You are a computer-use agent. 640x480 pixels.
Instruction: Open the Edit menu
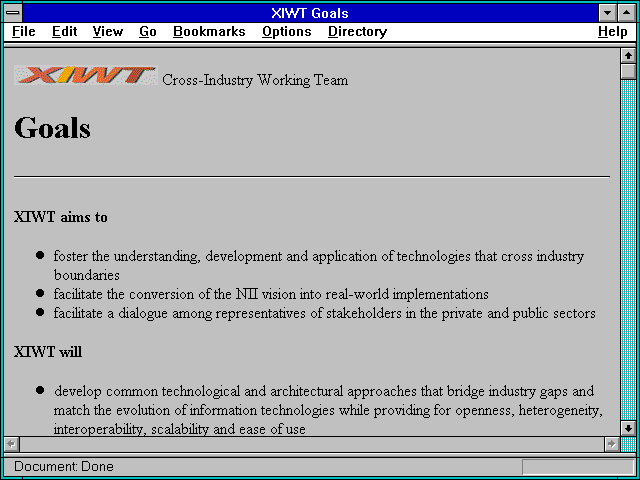pos(64,32)
